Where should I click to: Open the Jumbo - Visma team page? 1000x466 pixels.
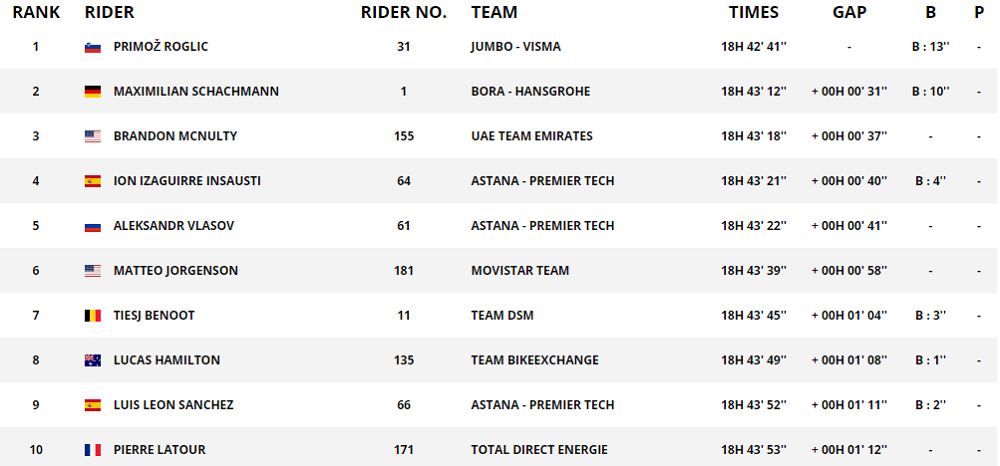pos(517,46)
